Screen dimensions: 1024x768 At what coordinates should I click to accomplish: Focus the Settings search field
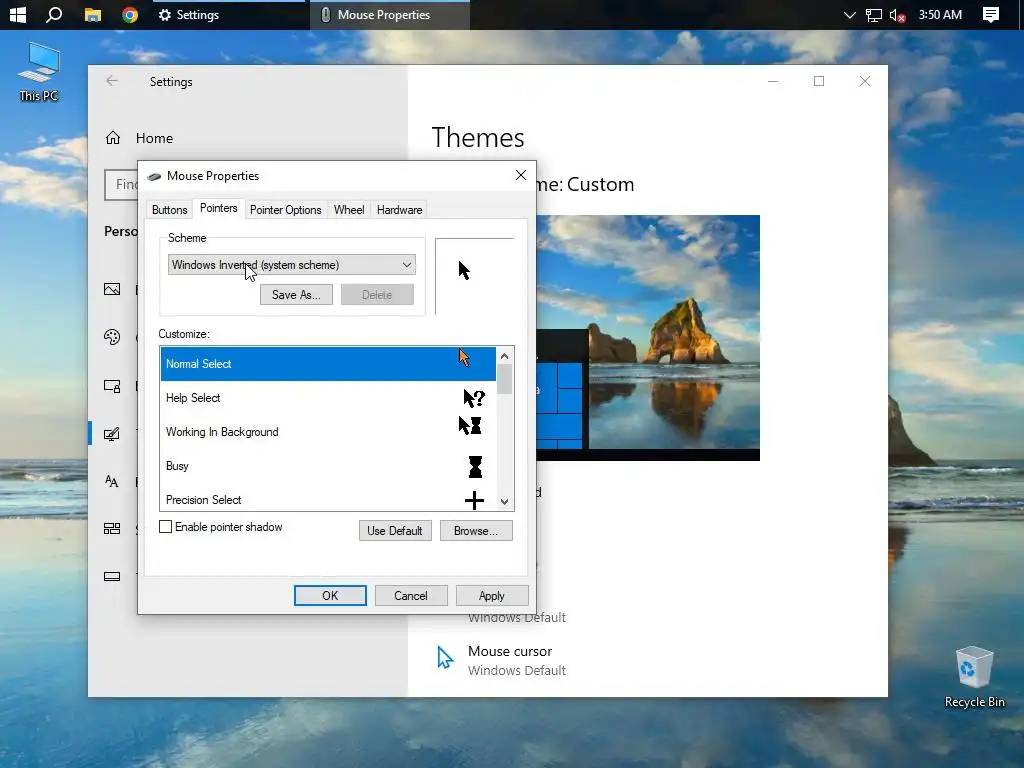coord(121,184)
